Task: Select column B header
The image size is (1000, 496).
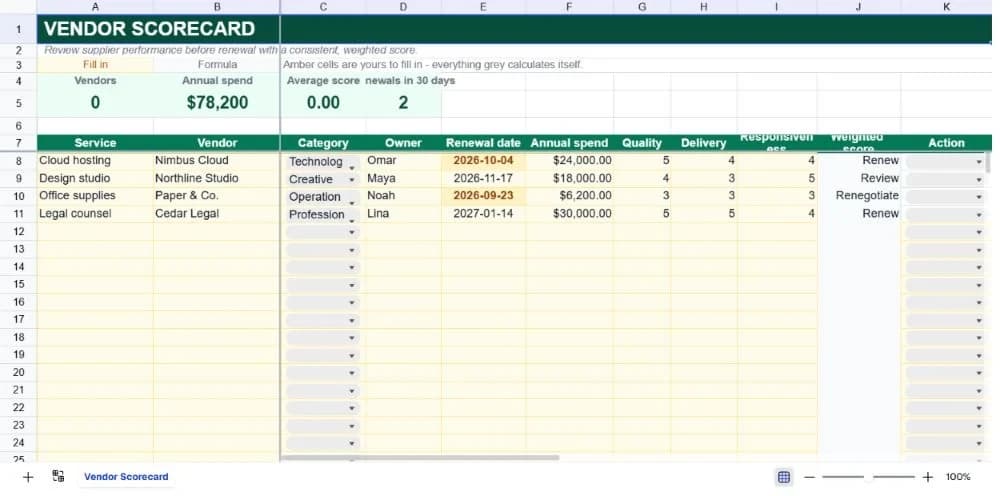Action: pyautogui.click(x=217, y=7)
